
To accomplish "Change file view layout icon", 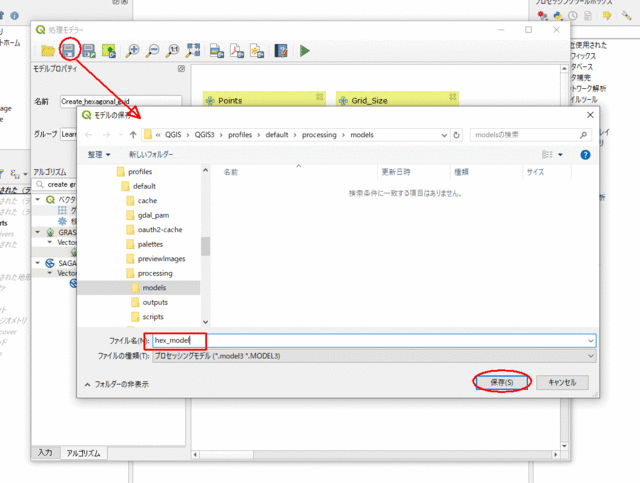I will point(547,154).
